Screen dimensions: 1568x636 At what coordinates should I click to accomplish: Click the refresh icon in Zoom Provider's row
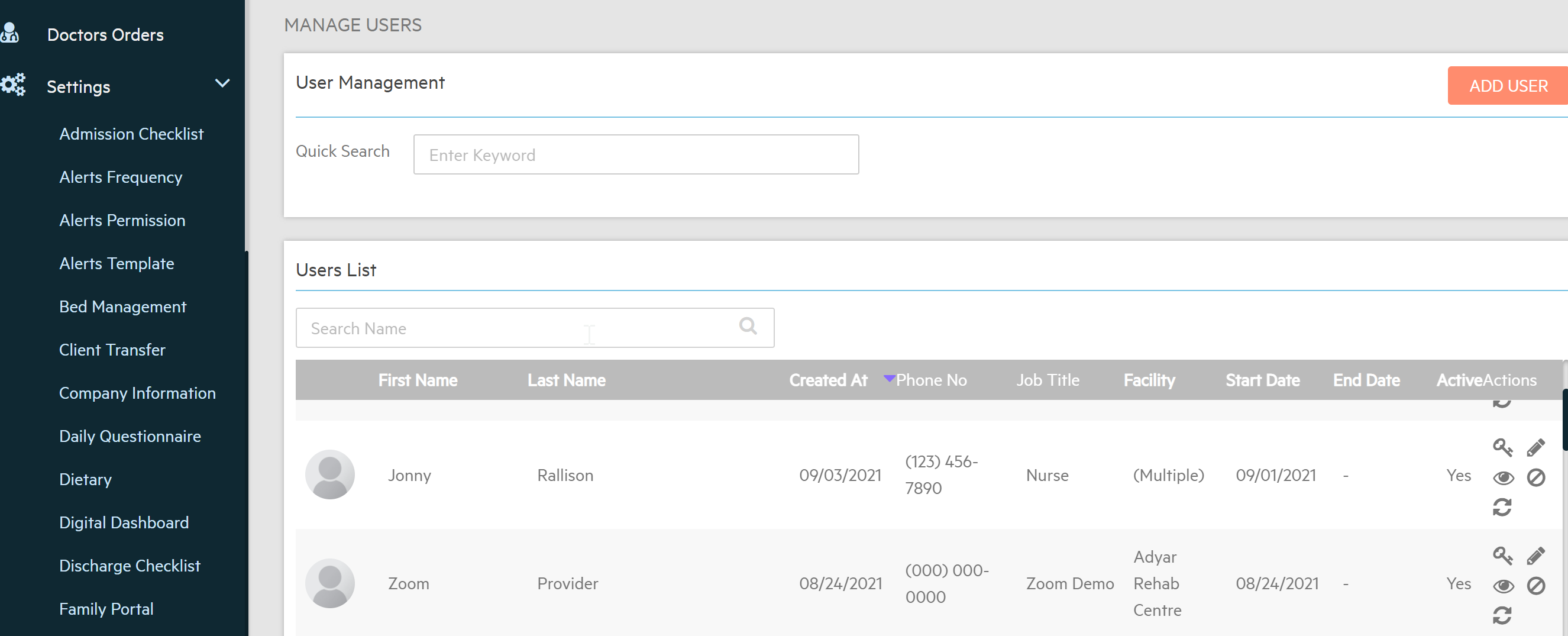tap(1502, 615)
